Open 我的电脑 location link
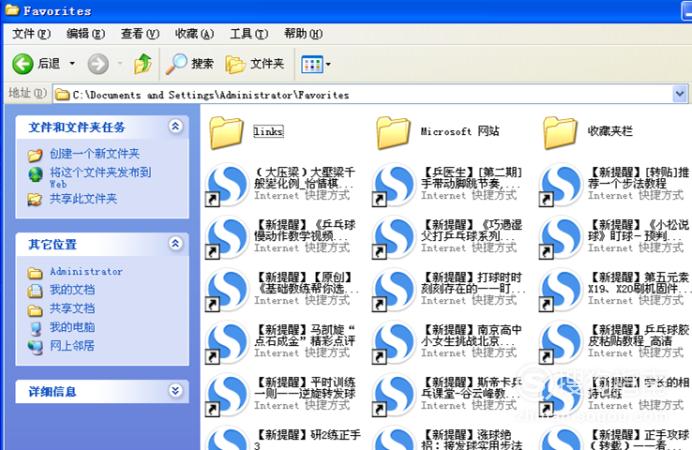 point(72,327)
